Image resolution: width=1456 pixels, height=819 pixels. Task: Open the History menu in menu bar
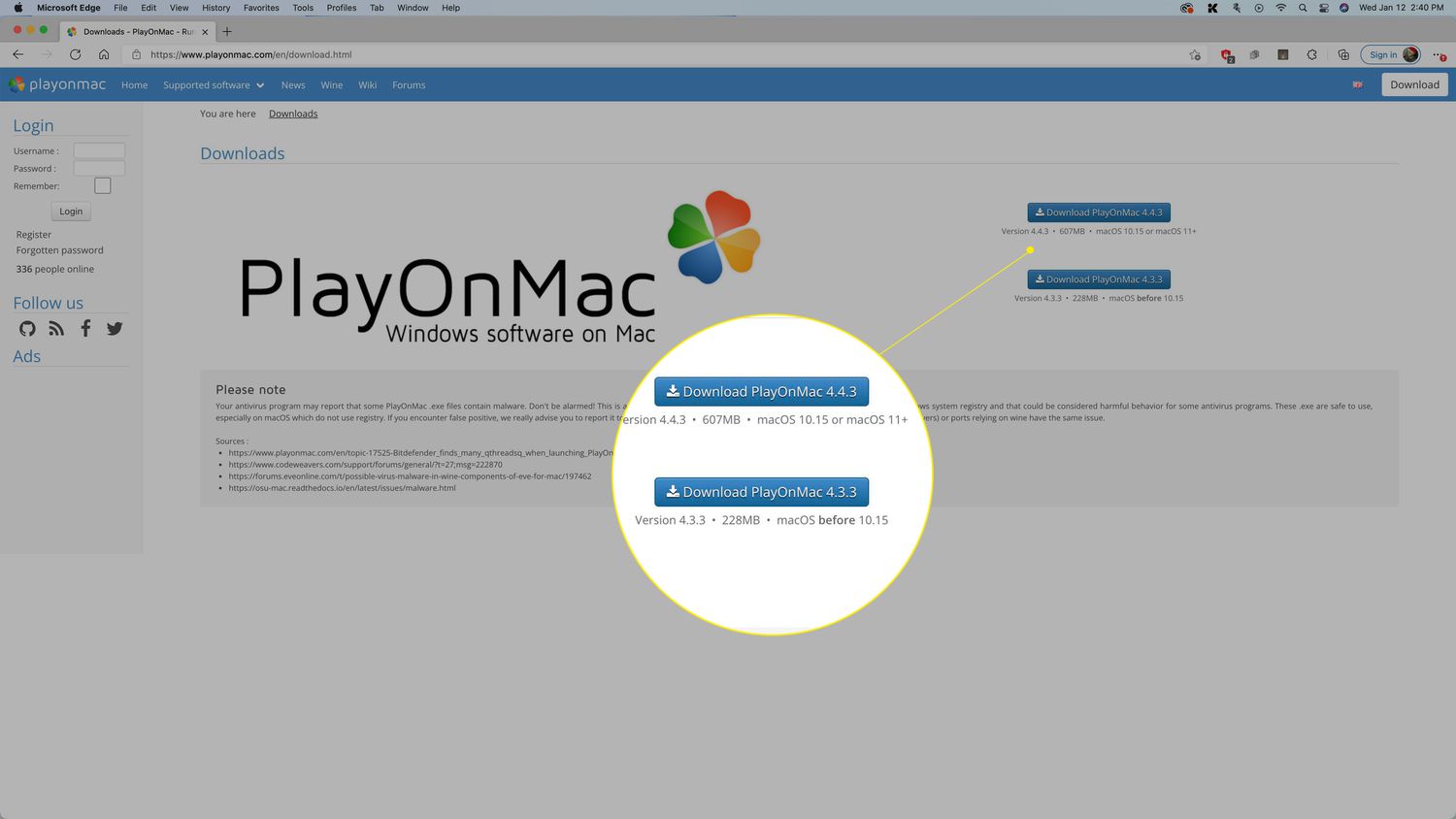click(x=215, y=8)
